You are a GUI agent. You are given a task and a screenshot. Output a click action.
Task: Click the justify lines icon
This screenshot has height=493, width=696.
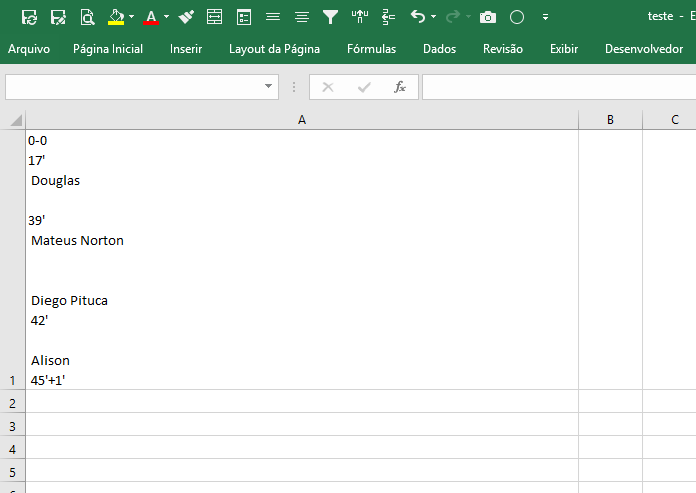tap(273, 17)
